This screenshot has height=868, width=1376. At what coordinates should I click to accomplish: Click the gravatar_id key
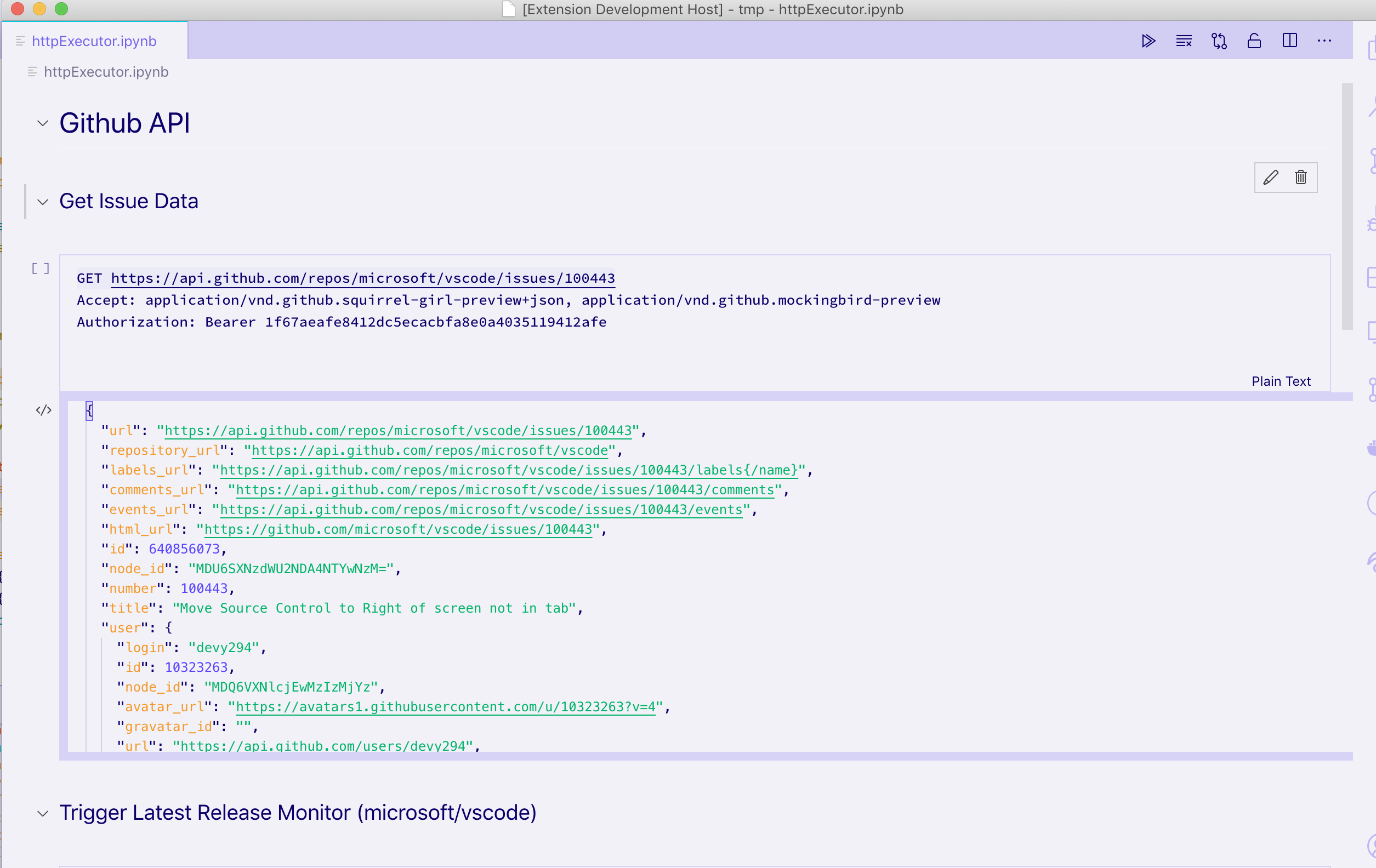coord(168,727)
